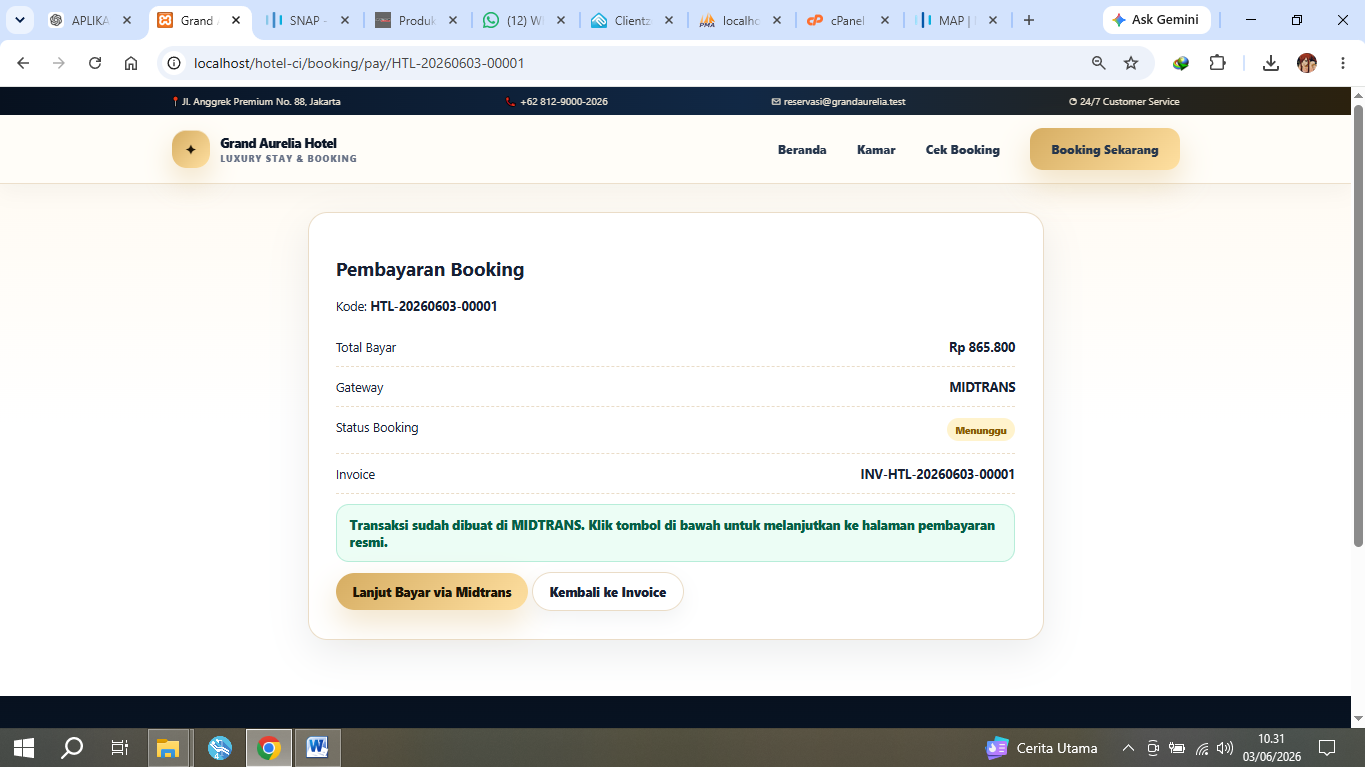
Task: Open a new tab with the plus icon
Action: [x=1029, y=20]
